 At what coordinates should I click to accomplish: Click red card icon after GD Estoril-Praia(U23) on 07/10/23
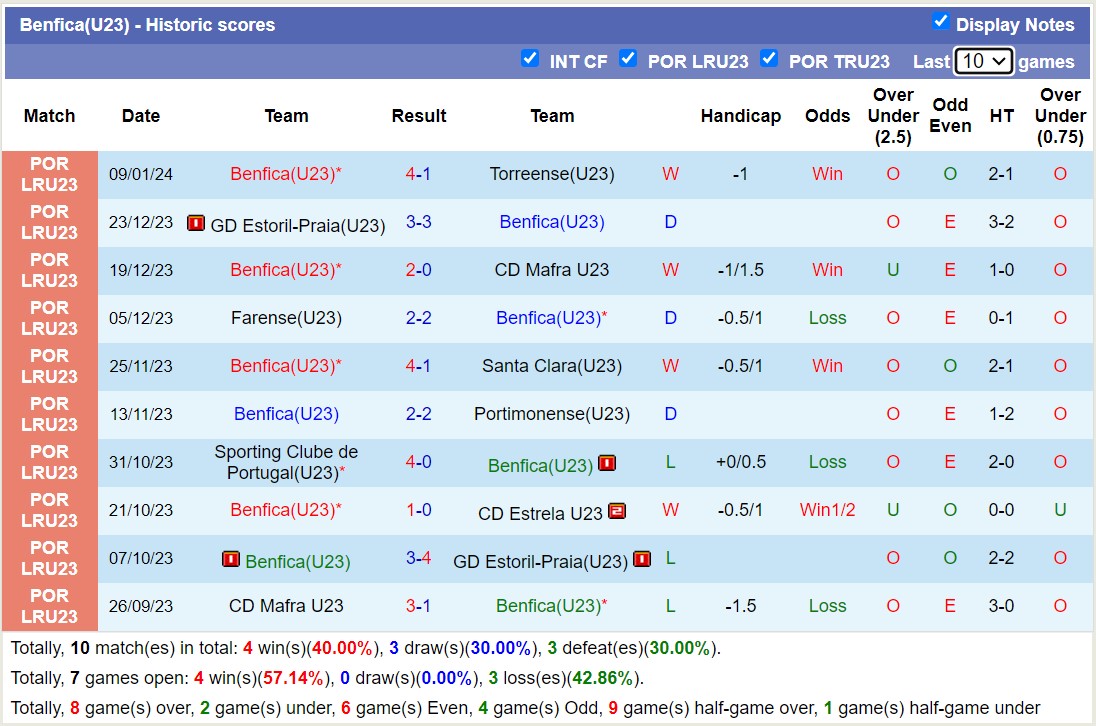coord(642,559)
